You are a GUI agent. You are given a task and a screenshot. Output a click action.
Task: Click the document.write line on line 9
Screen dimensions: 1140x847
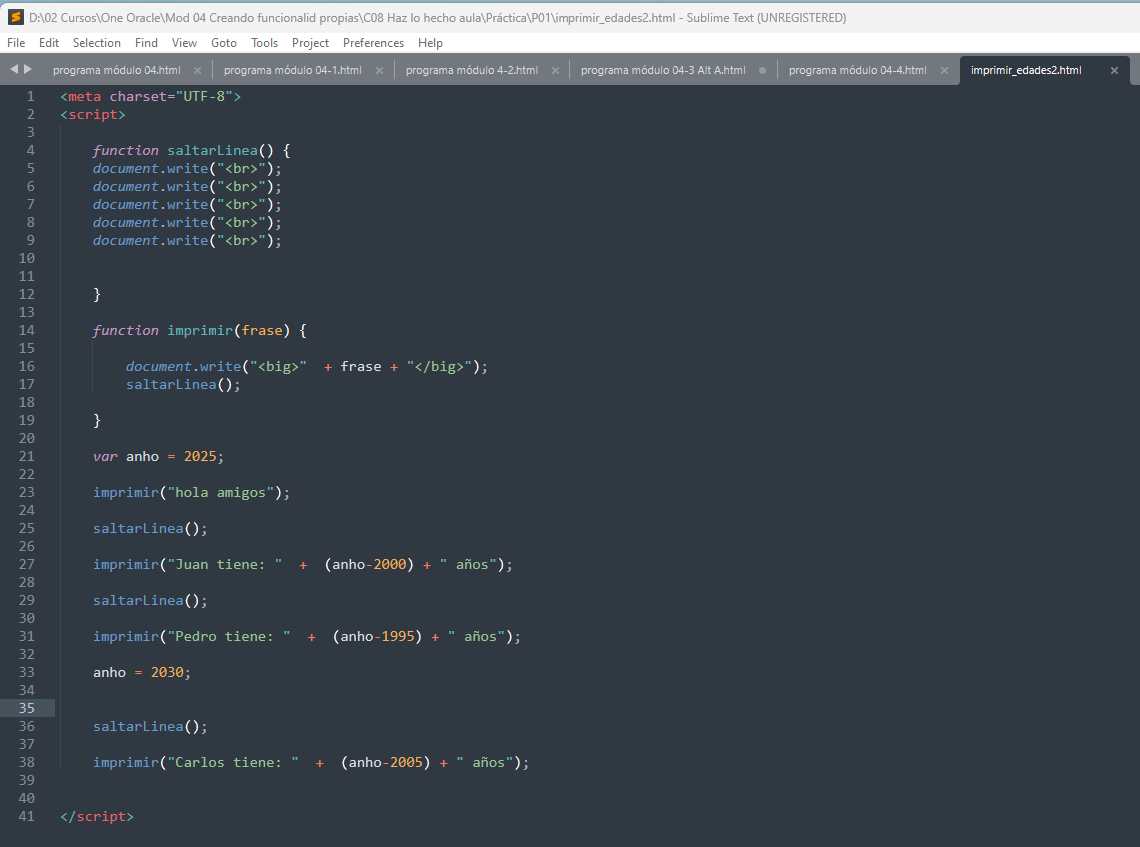tap(187, 241)
